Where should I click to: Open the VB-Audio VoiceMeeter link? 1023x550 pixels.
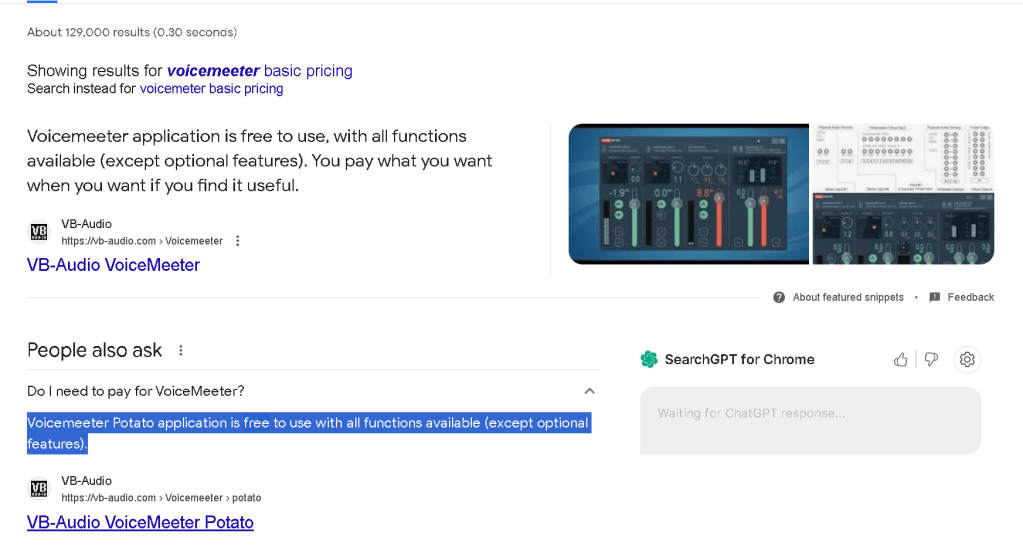(x=113, y=265)
